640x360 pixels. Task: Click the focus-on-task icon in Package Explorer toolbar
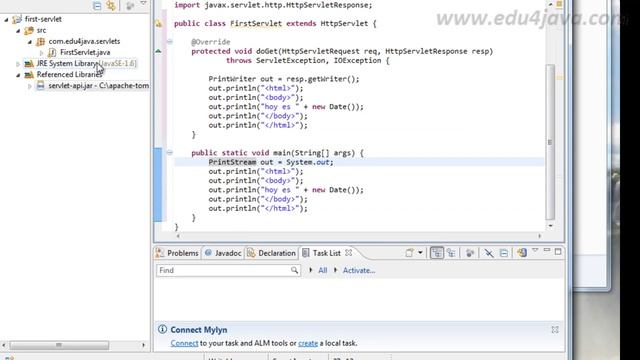[x=130, y=5]
